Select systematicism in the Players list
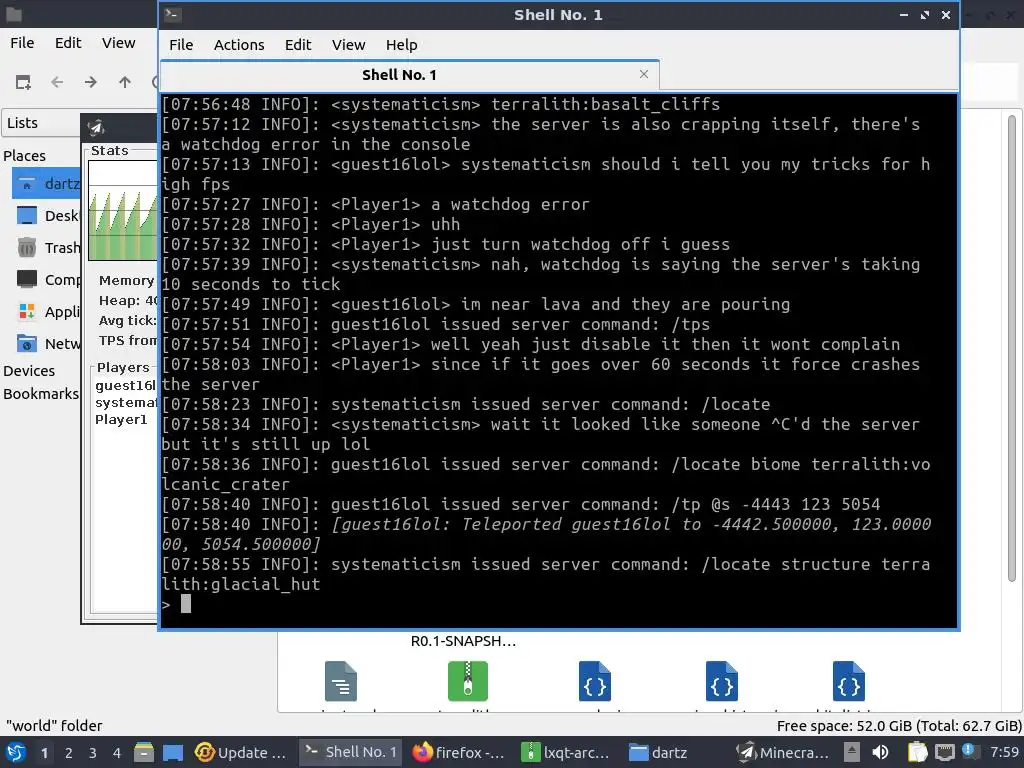Screen dimensions: 1024x768 pos(125,402)
